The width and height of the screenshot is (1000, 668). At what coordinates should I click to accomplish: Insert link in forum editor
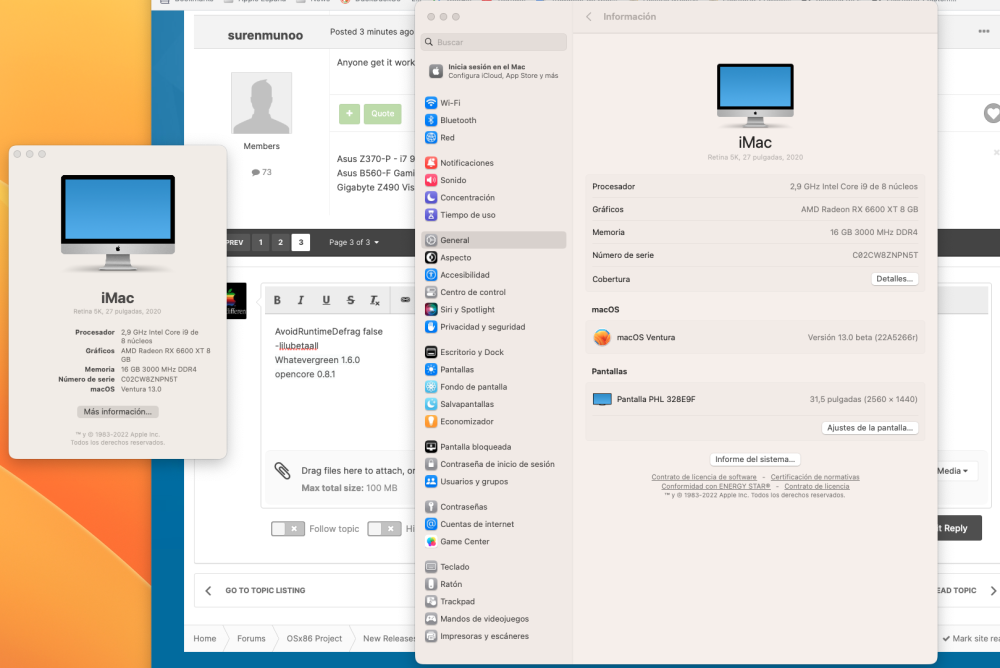(405, 300)
